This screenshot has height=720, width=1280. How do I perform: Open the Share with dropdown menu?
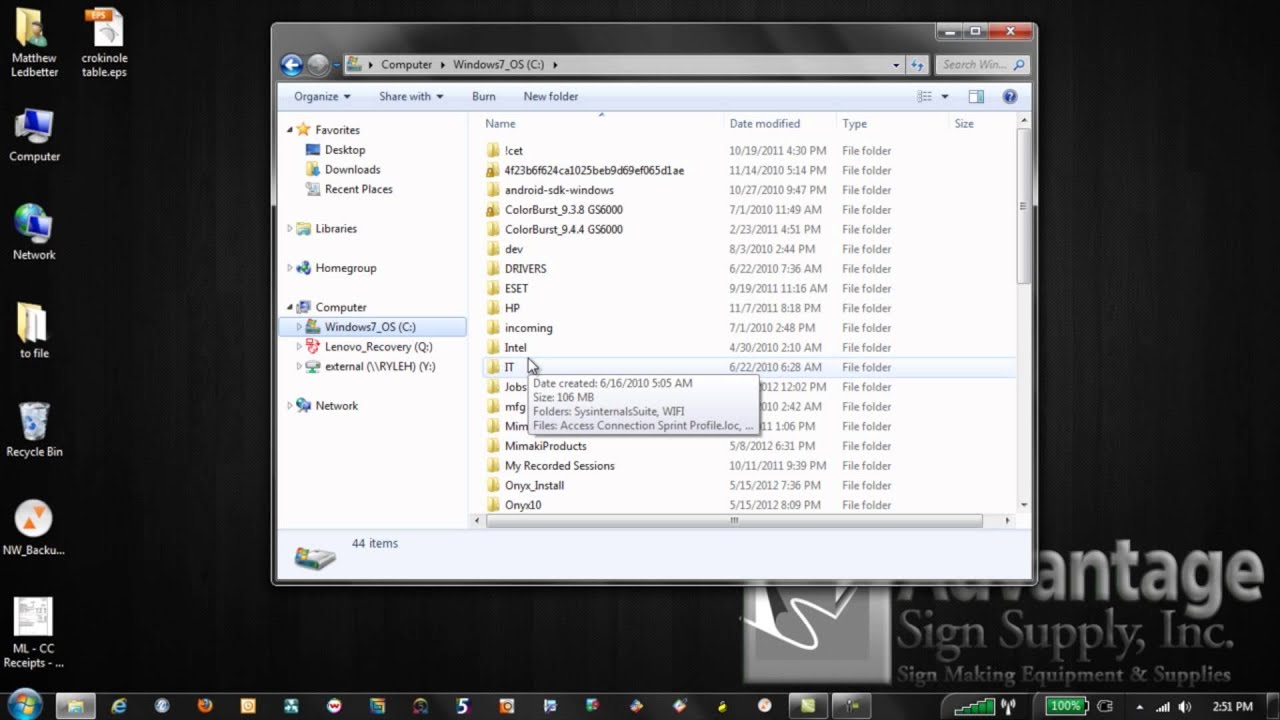pyautogui.click(x=411, y=97)
